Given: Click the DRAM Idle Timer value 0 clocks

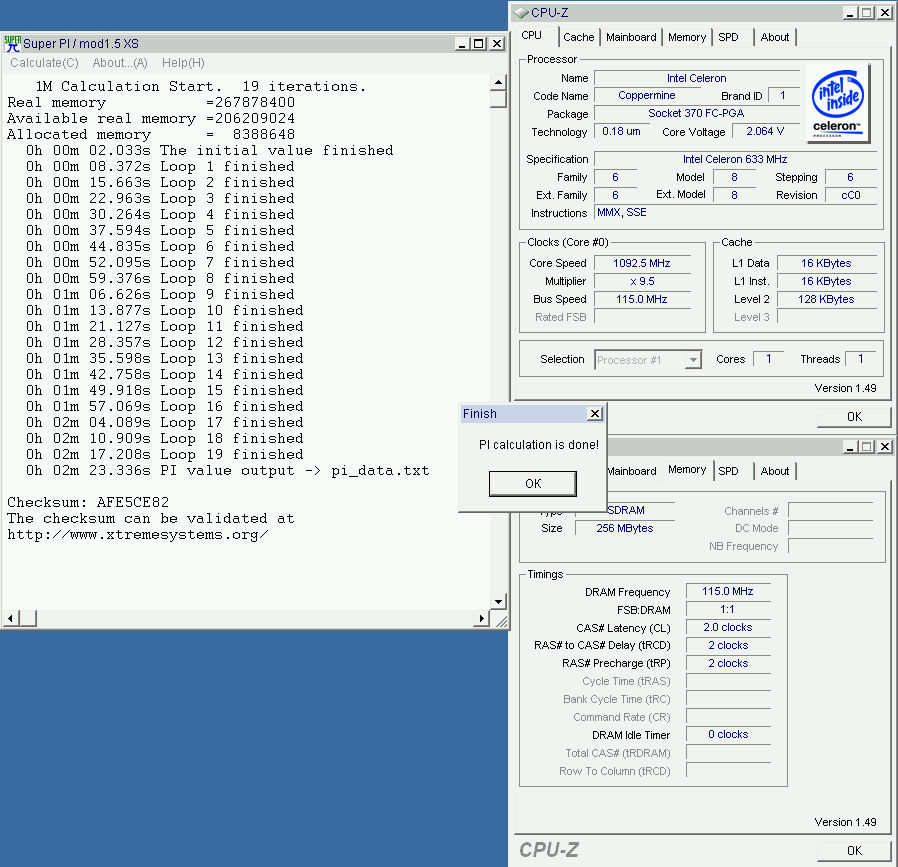Looking at the screenshot, I should coord(728,735).
